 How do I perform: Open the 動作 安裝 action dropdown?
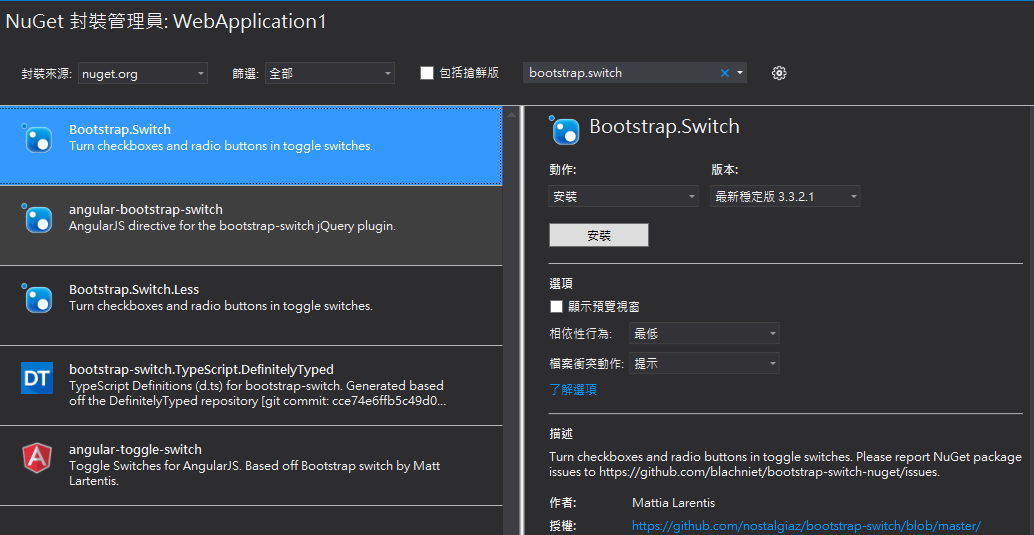624,197
